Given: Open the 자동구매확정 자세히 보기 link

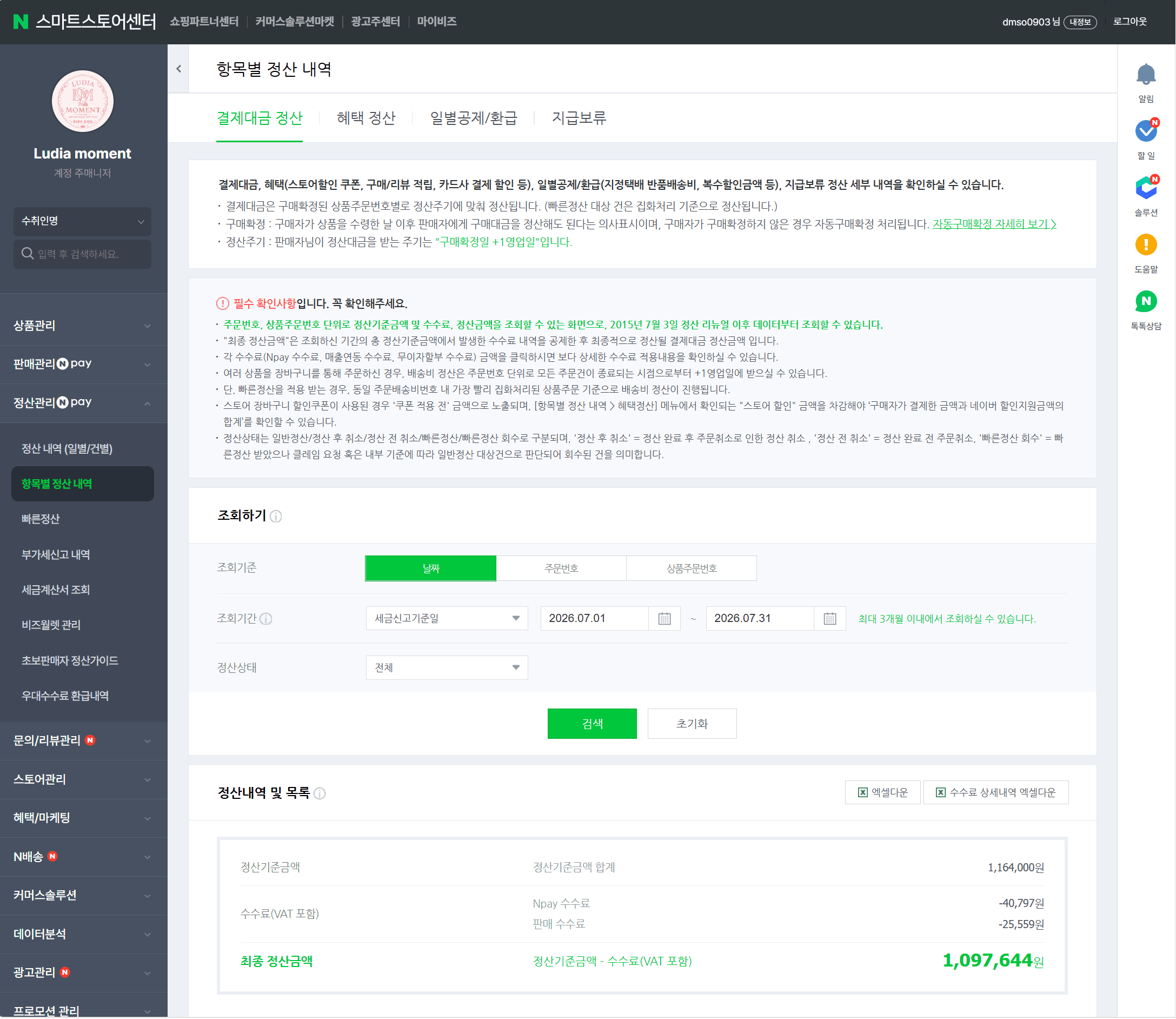Looking at the screenshot, I should click(994, 224).
